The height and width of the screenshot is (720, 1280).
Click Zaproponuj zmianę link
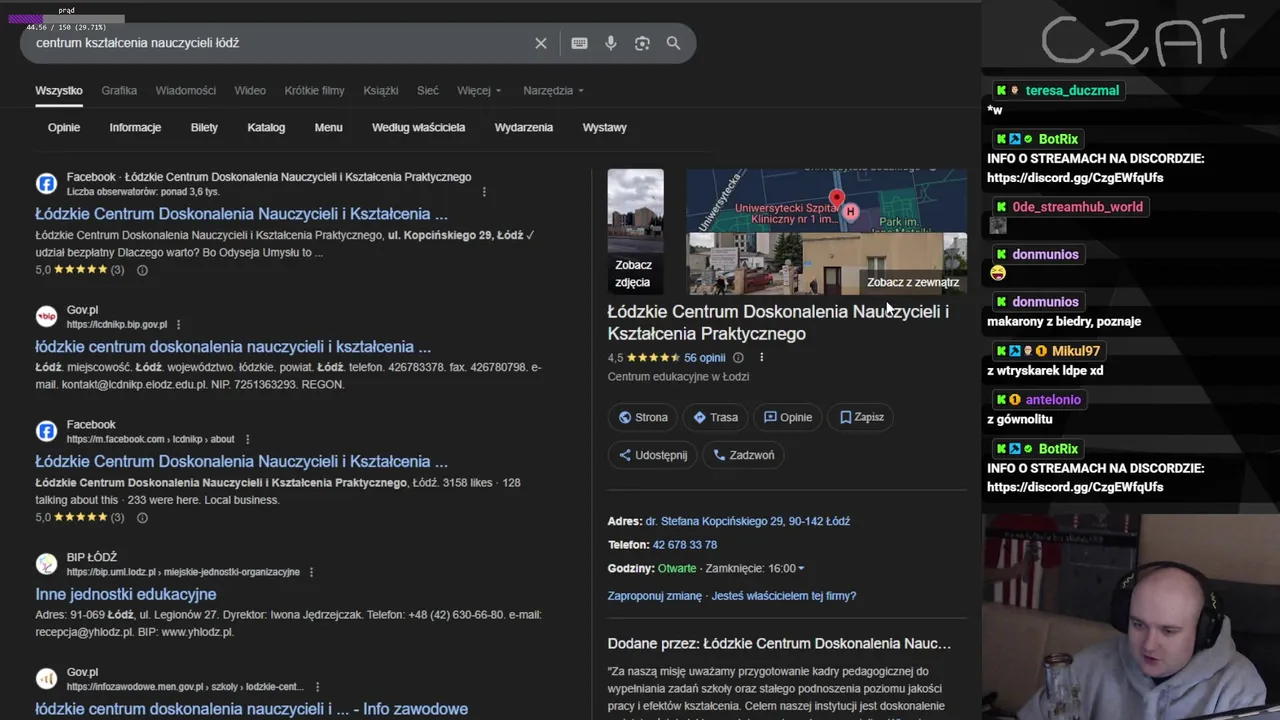tap(655, 596)
